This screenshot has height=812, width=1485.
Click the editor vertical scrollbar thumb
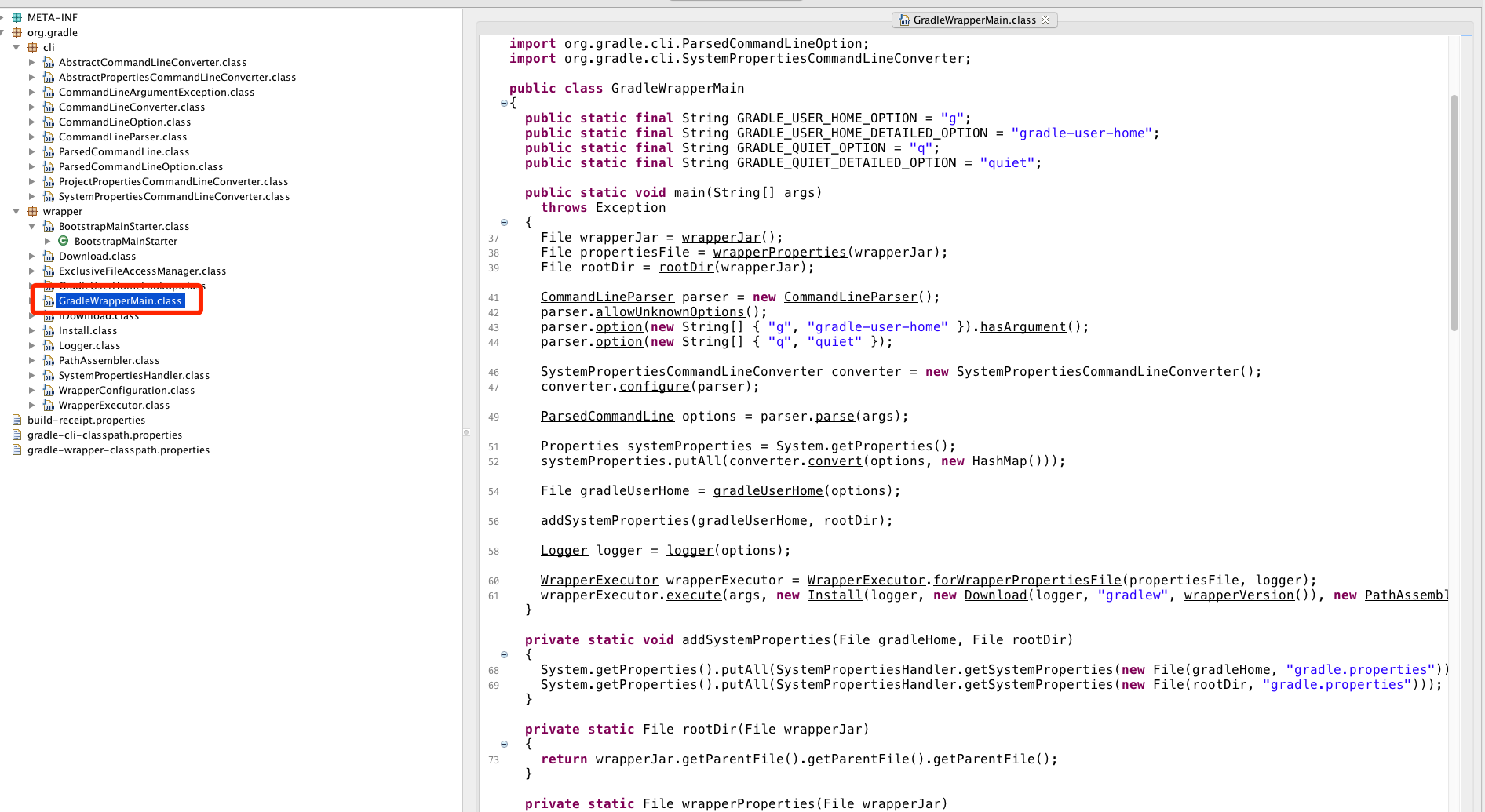(1454, 213)
